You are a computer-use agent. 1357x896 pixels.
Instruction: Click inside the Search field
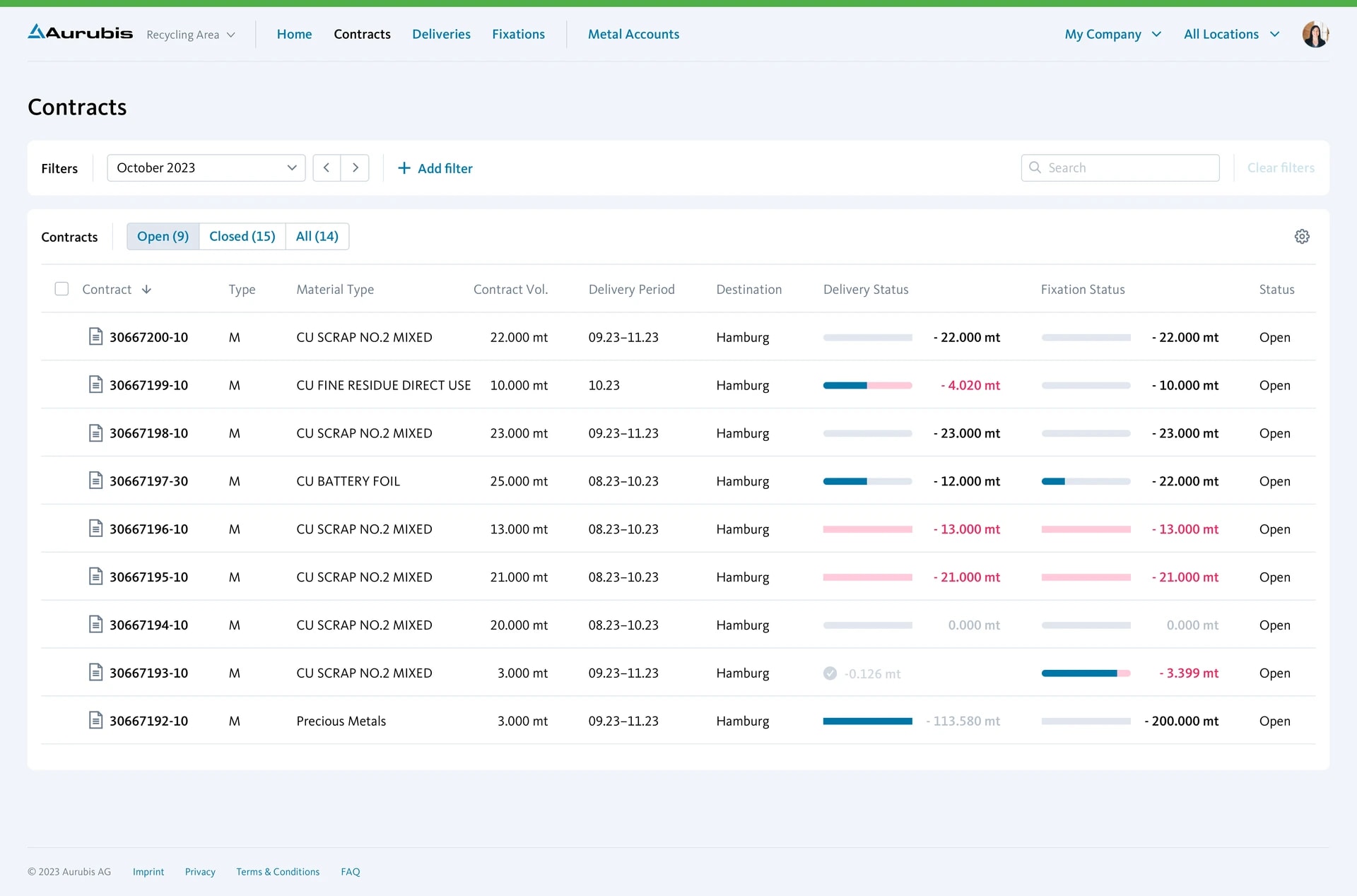pos(1117,167)
